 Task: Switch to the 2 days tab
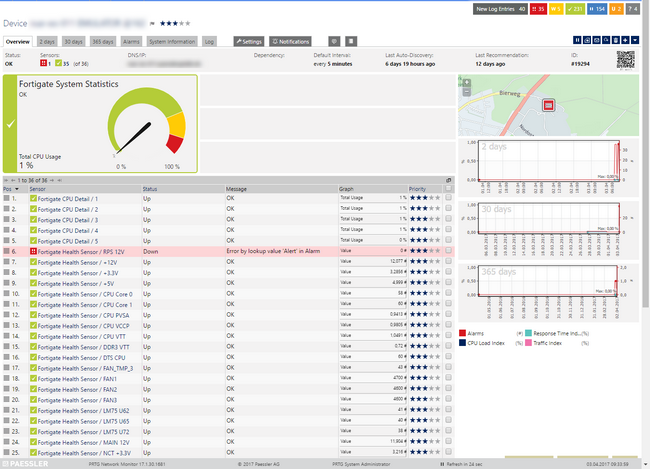coord(47,41)
